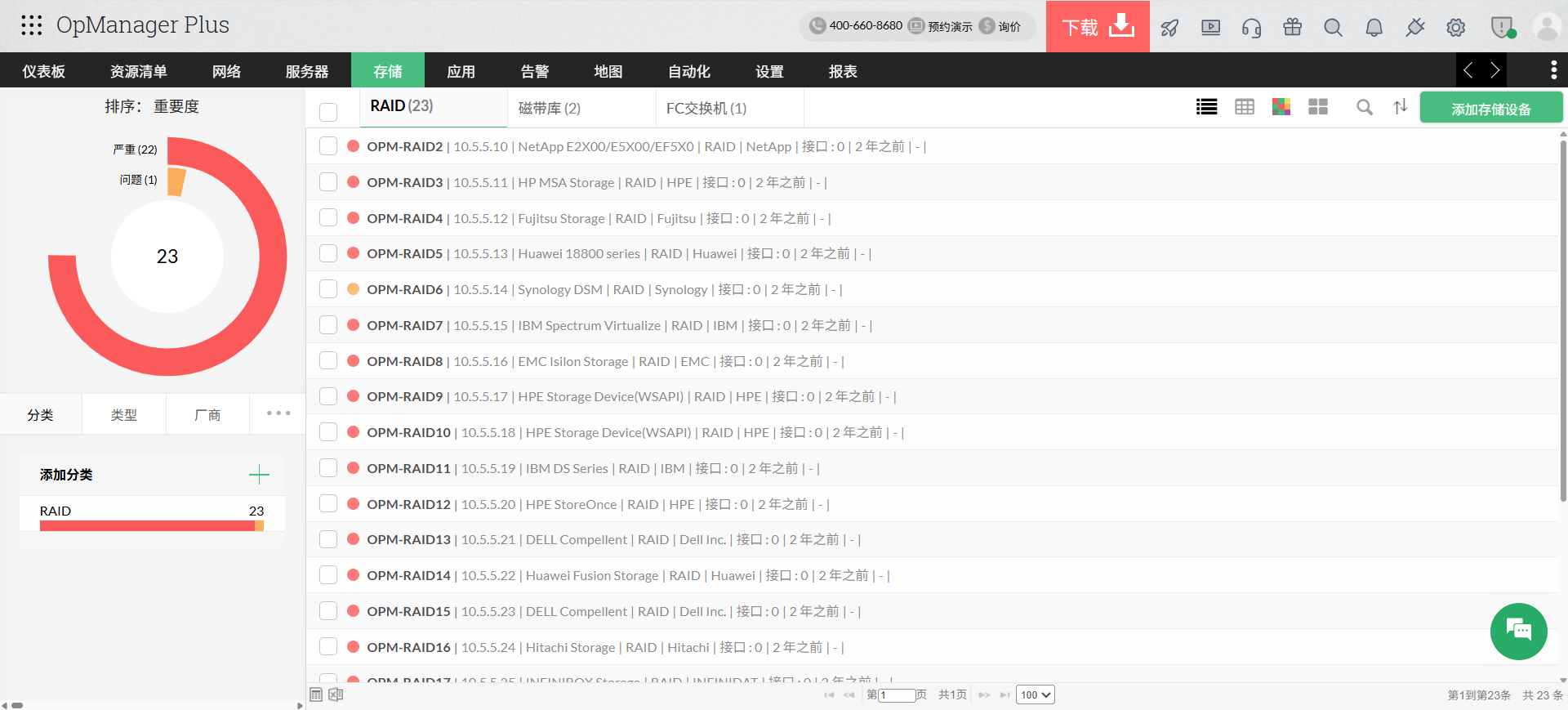The width and height of the screenshot is (1568, 710).
Task: Click the headset support icon
Action: (x=1251, y=28)
